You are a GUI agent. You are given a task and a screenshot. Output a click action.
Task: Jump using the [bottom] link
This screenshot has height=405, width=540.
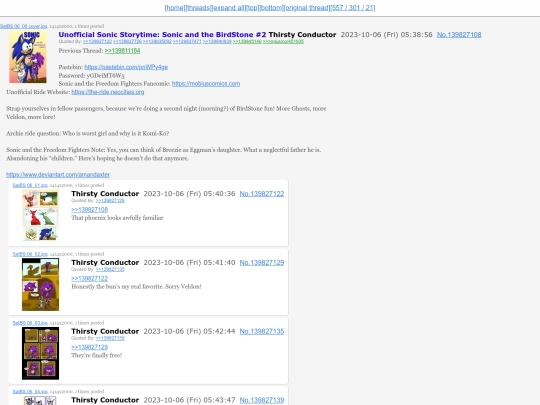click(x=271, y=8)
